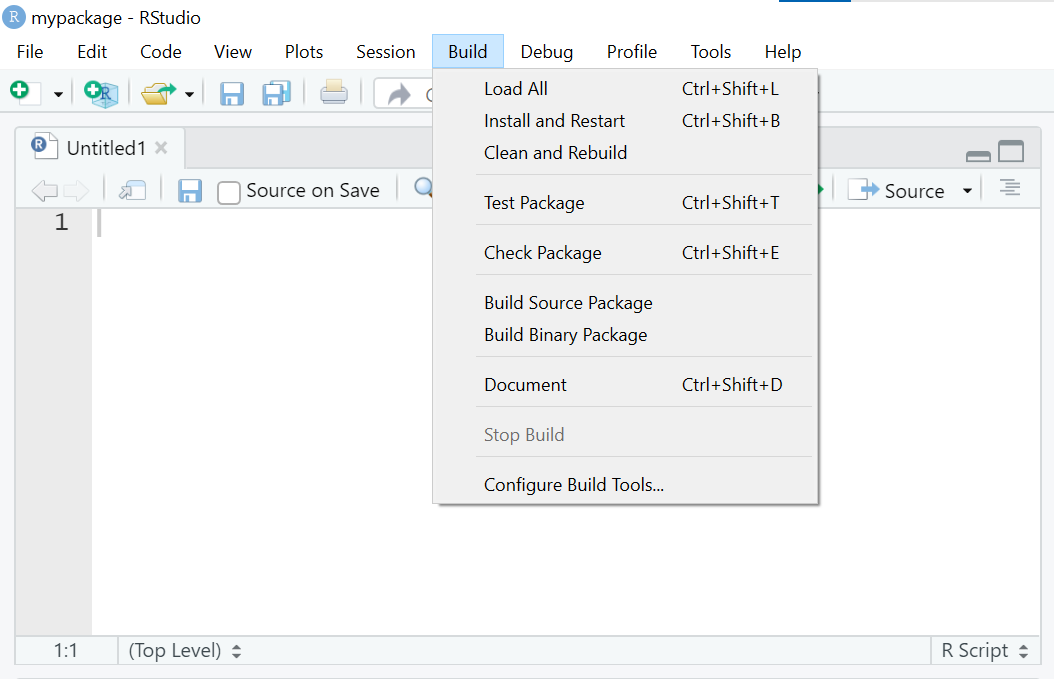Viewport: 1054px width, 679px height.
Task: Expand the Source button dropdown arrow
Action: pyautogui.click(x=967, y=191)
